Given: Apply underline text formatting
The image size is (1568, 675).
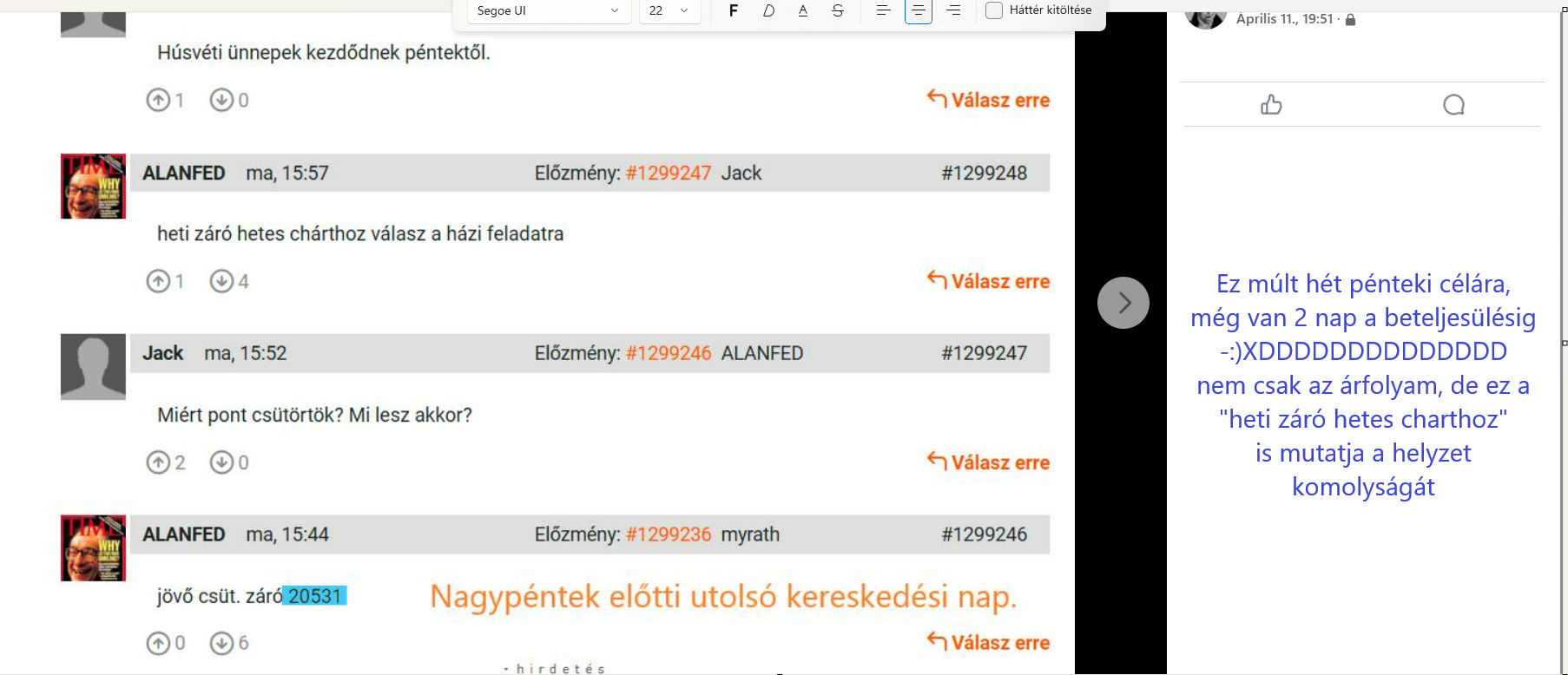Looking at the screenshot, I should (803, 10).
